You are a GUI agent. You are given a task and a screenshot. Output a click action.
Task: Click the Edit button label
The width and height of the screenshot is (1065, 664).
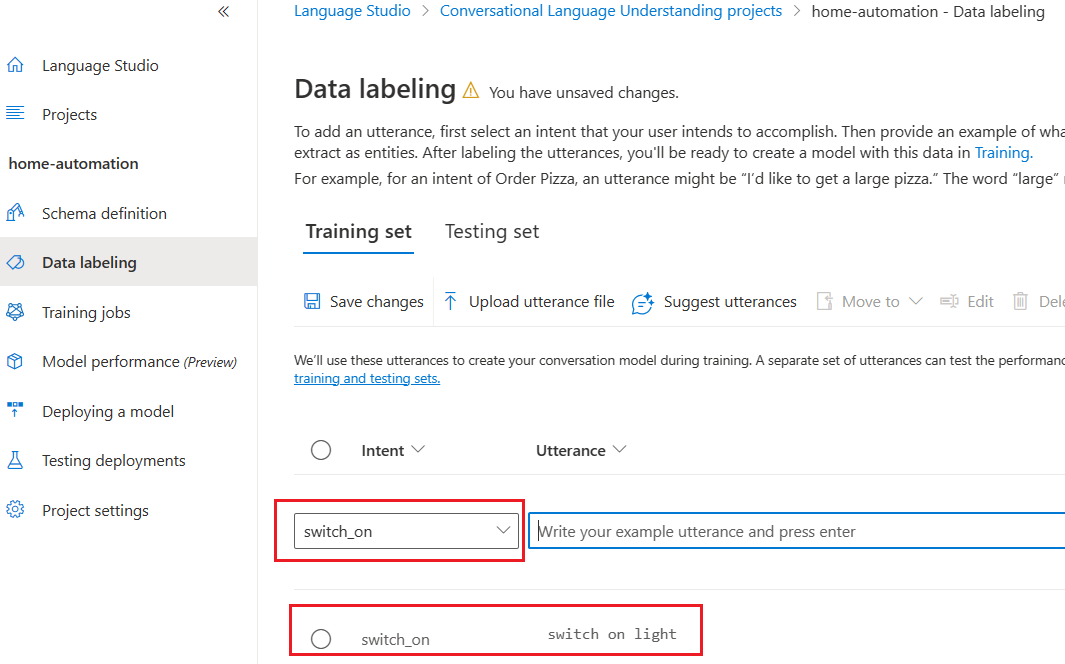pyautogui.click(x=980, y=301)
